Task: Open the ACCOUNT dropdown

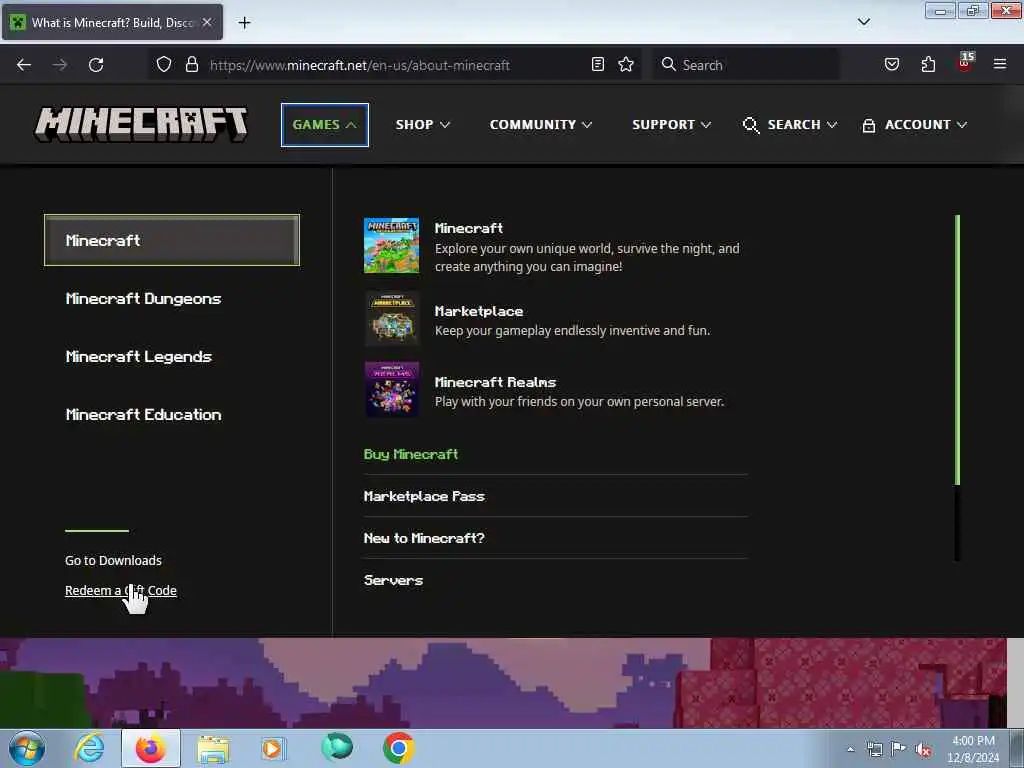Action: 914,125
